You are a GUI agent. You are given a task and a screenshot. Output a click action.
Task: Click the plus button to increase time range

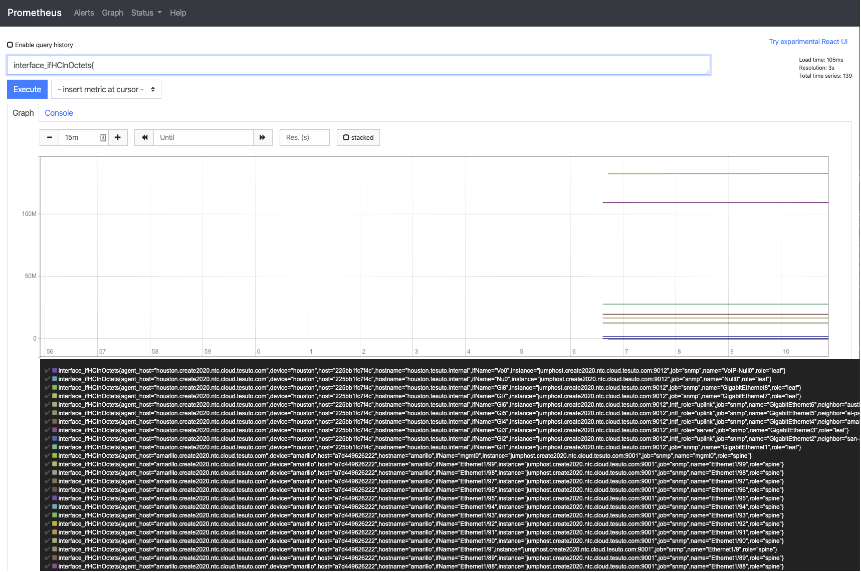tap(118, 137)
